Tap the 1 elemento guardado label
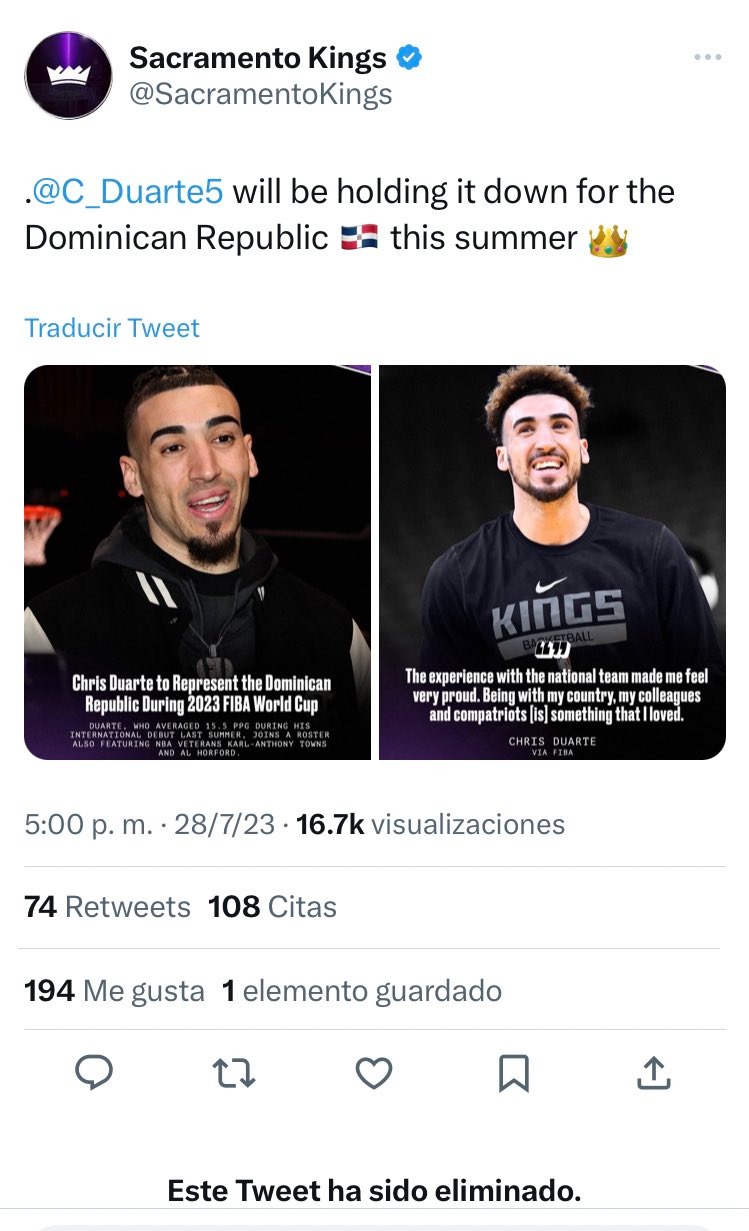The height and width of the screenshot is (1231, 749). click(362, 991)
